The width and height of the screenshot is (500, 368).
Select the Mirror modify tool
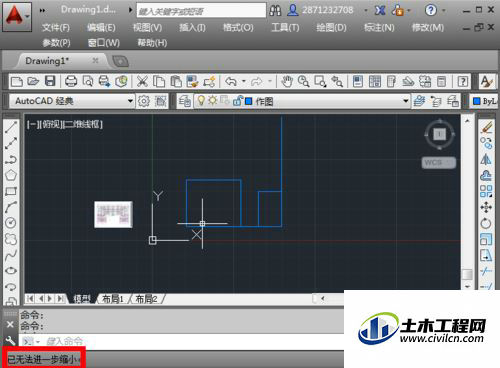[x=486, y=159]
